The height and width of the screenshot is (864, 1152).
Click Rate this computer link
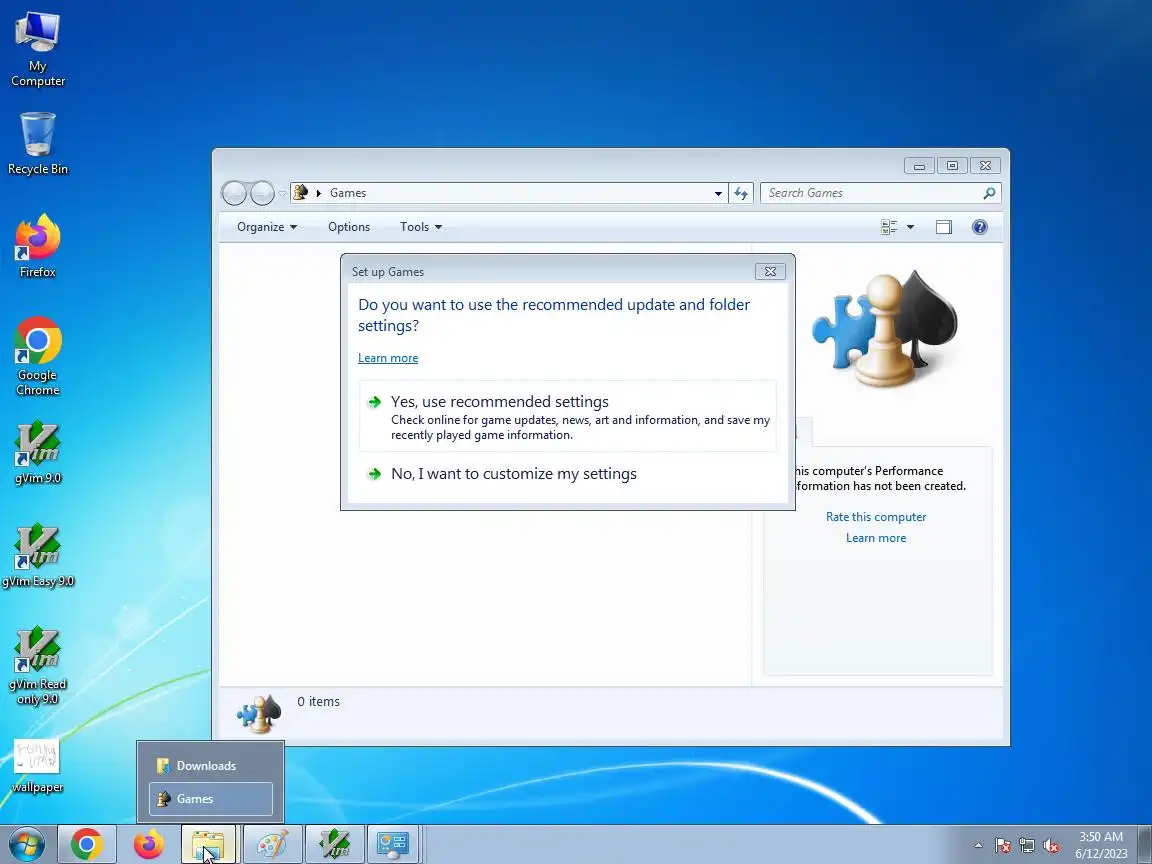[876, 516]
